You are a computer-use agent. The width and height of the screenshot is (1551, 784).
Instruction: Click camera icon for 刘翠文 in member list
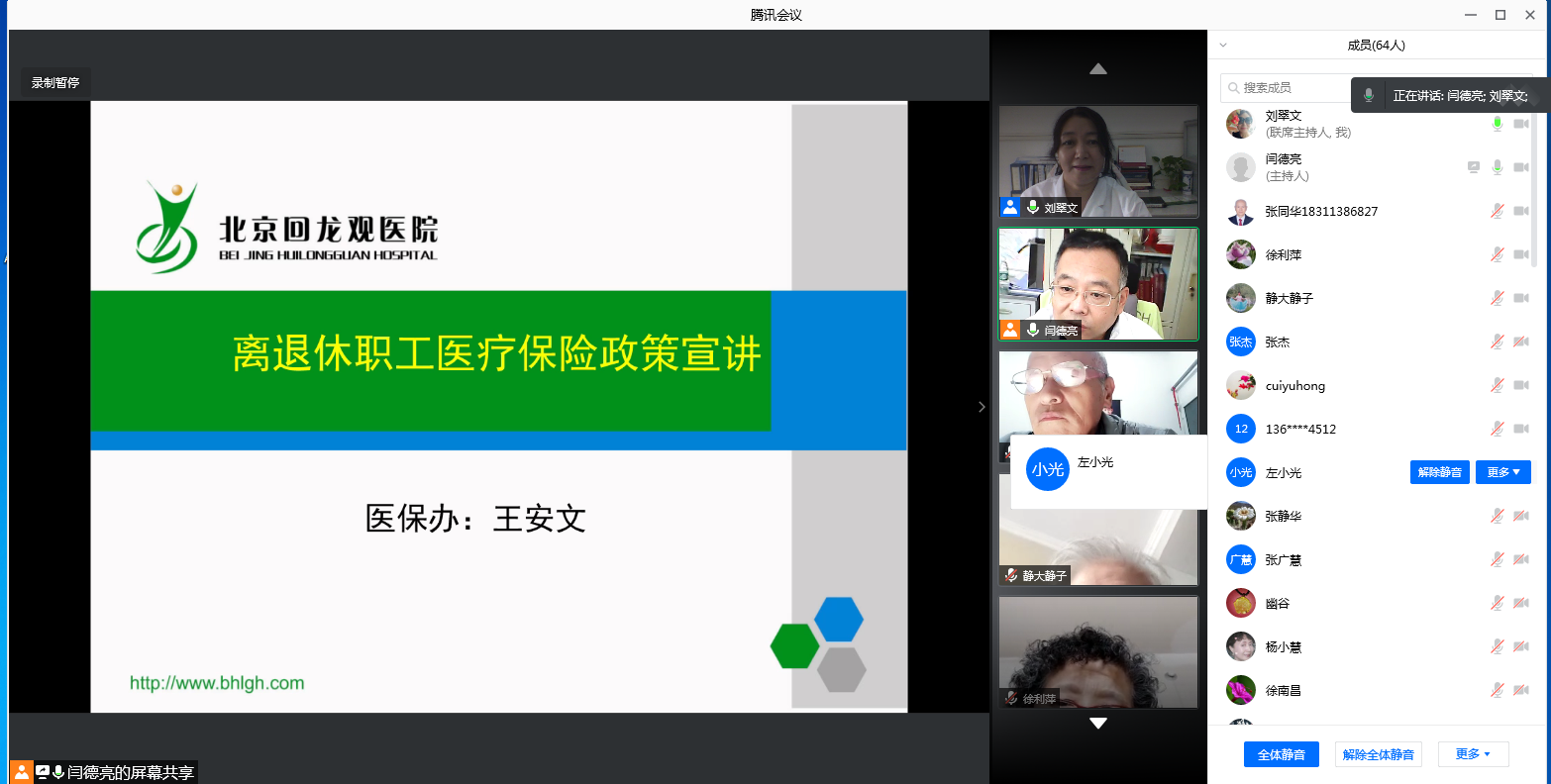click(1521, 124)
